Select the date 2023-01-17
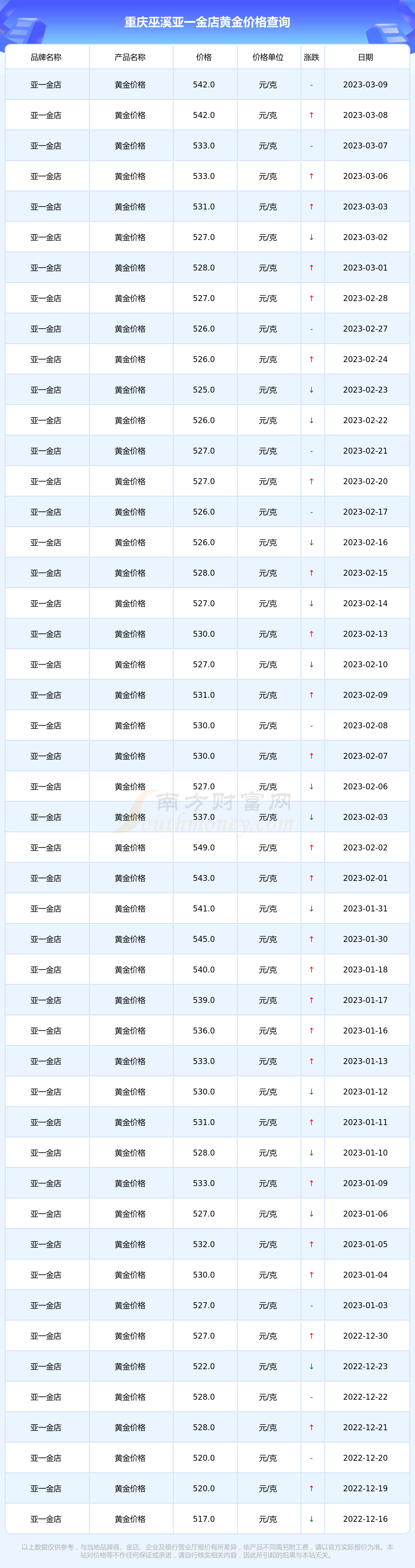 [365, 1000]
